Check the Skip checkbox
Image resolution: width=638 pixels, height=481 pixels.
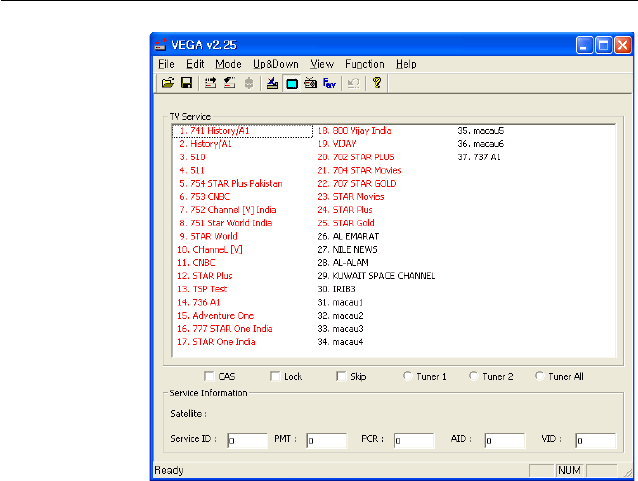click(x=342, y=377)
